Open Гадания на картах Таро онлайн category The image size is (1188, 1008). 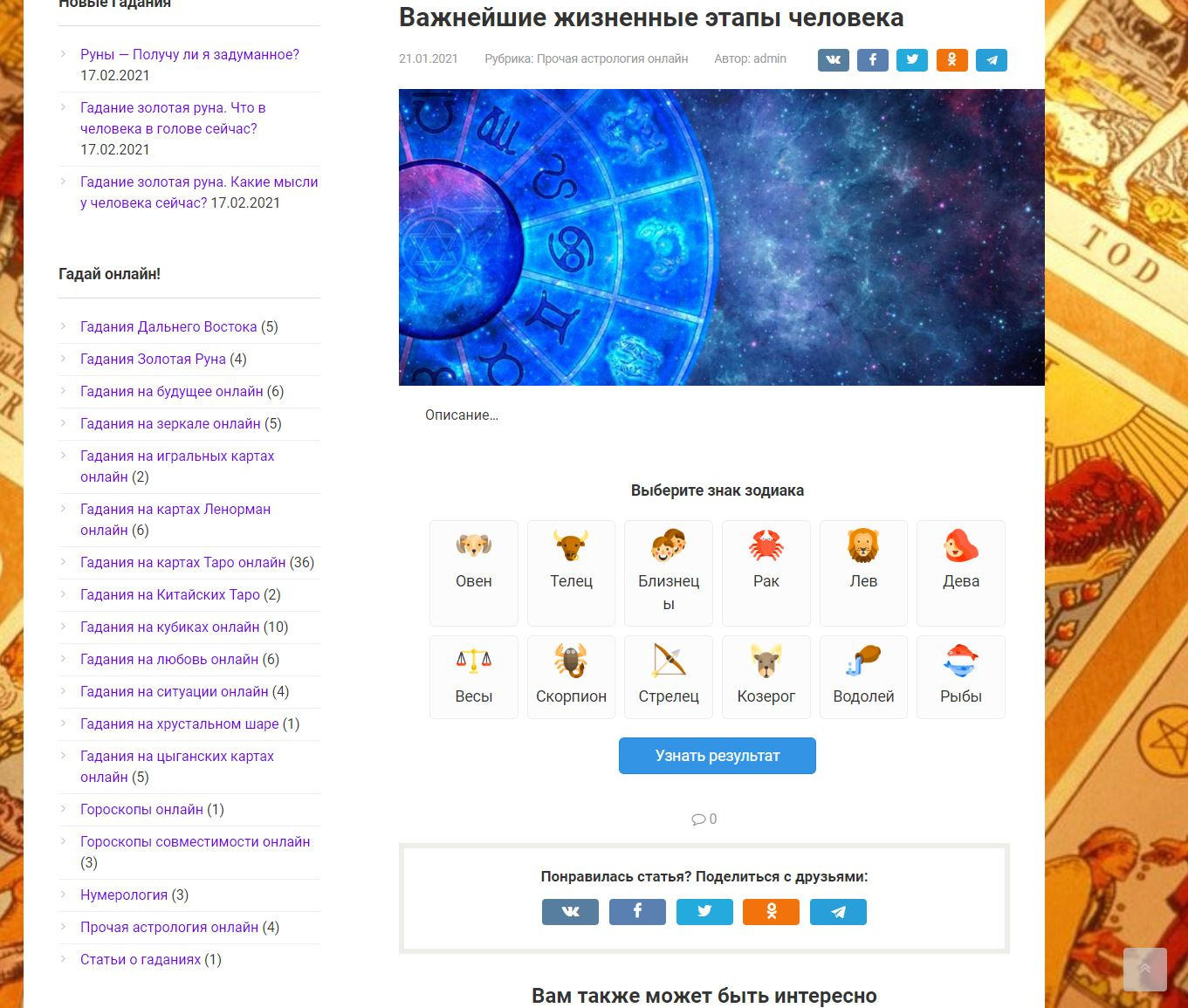183,562
